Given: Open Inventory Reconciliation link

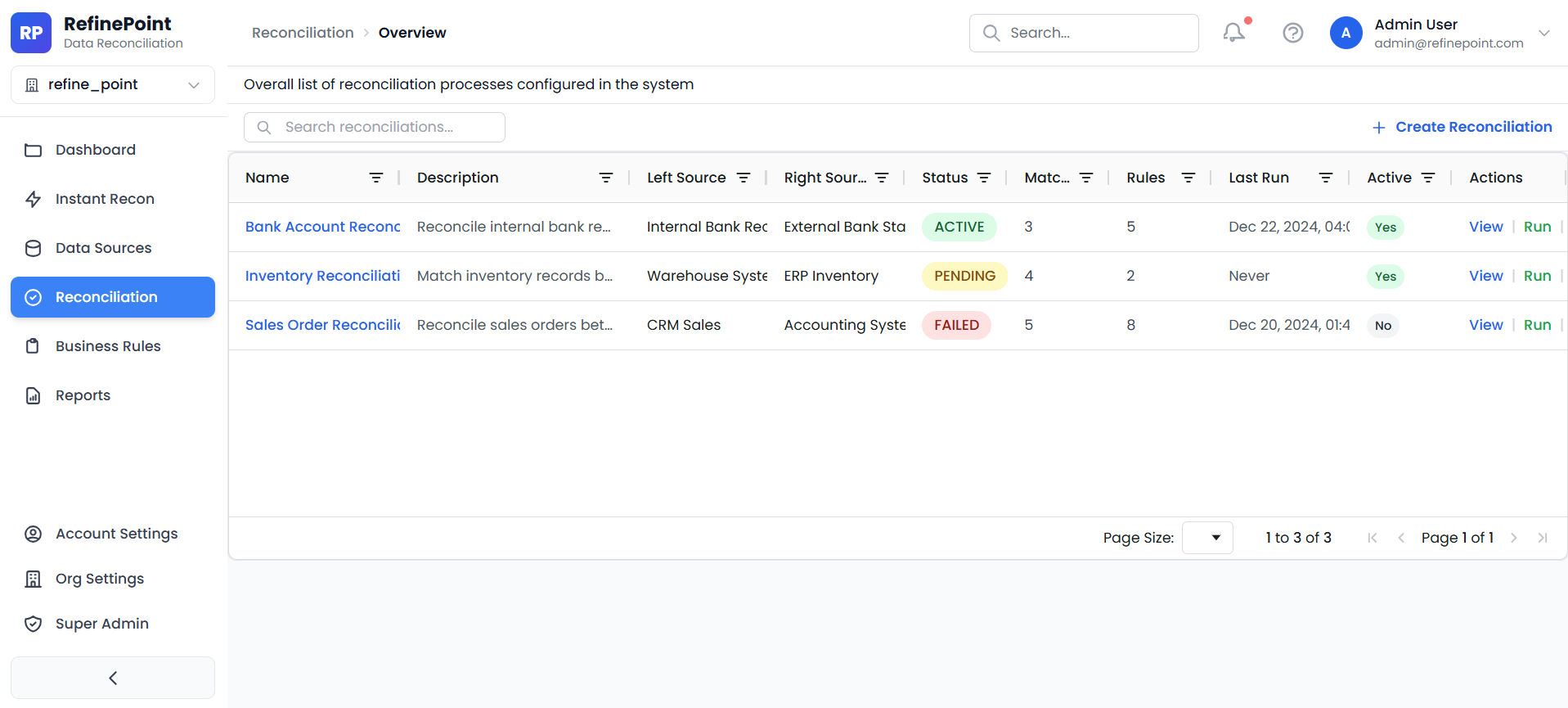Looking at the screenshot, I should pyautogui.click(x=323, y=276).
